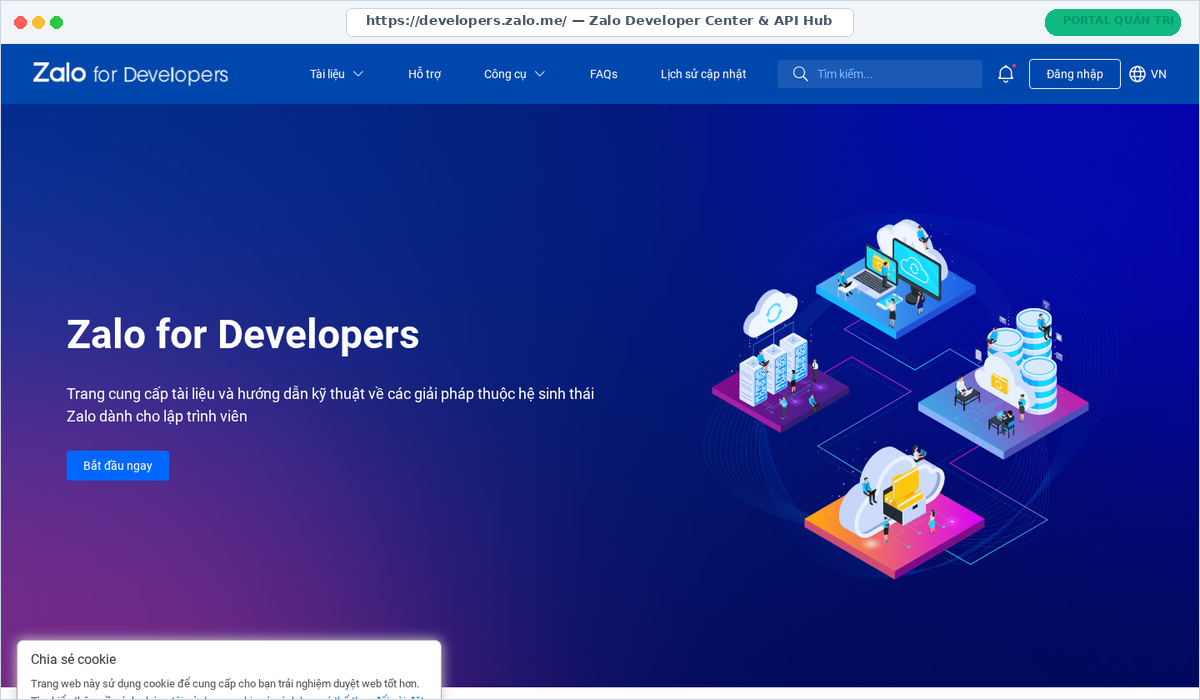Click the search magnifier icon

(800, 74)
